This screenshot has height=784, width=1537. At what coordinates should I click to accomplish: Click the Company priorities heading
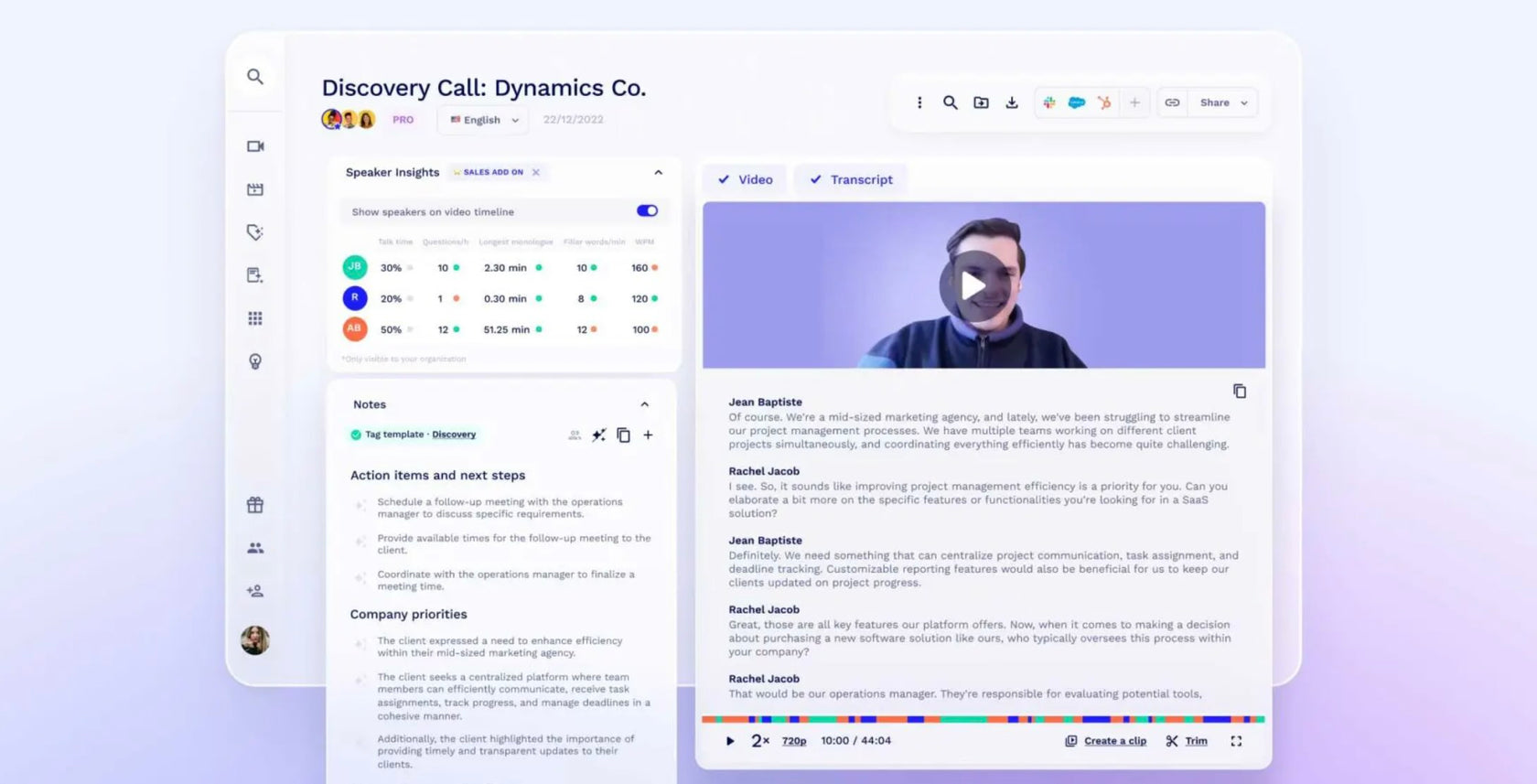(408, 614)
